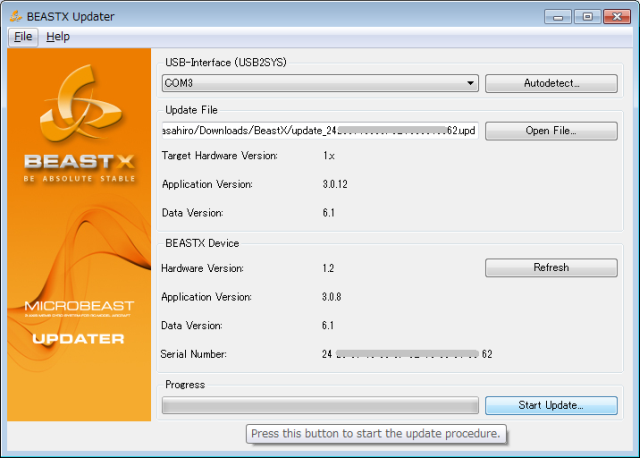The width and height of the screenshot is (640, 458).
Task: Open the File menu
Action: pyautogui.click(x=23, y=37)
